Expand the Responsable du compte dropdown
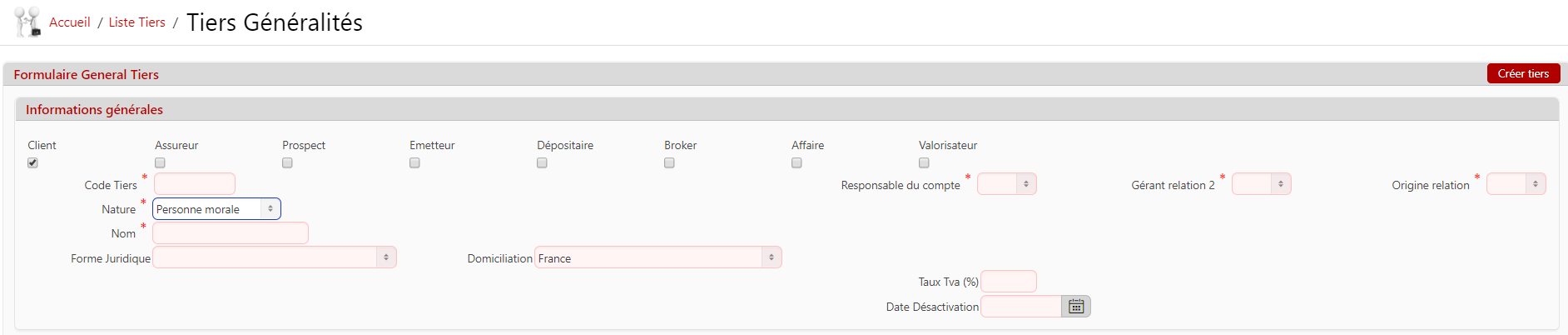The height and width of the screenshot is (335, 1568). 1007,184
